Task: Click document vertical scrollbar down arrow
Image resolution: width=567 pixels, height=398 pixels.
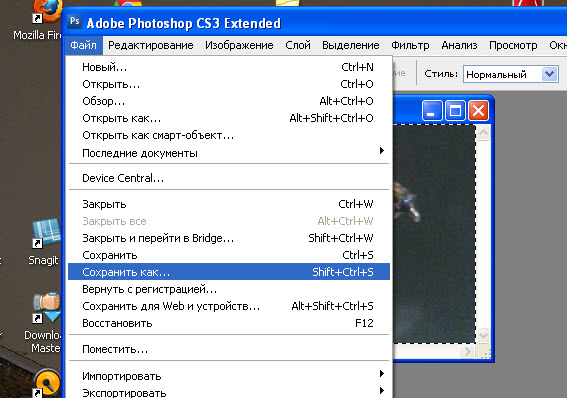Action: [483, 335]
